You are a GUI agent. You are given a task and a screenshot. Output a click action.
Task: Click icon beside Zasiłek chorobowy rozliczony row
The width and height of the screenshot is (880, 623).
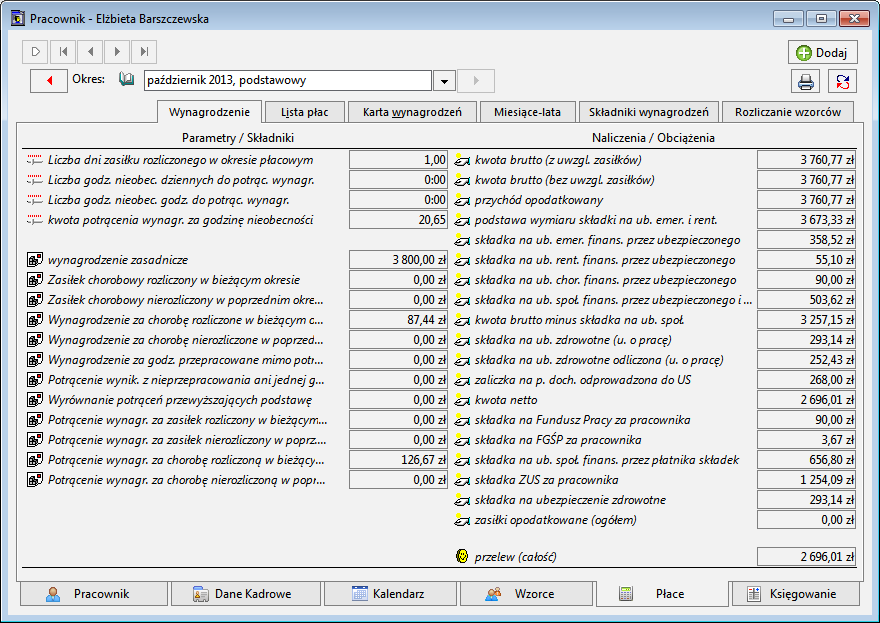[x=35, y=280]
